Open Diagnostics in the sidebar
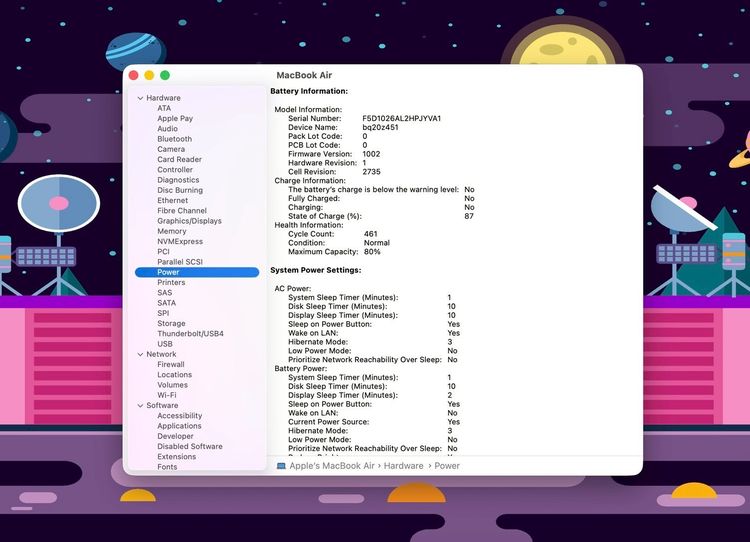 pos(178,180)
